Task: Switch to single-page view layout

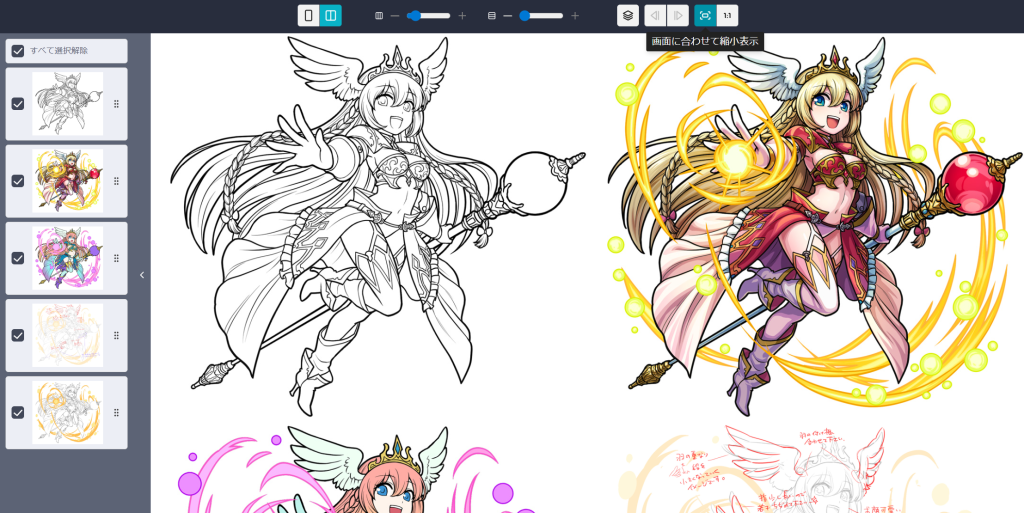Action: point(308,16)
